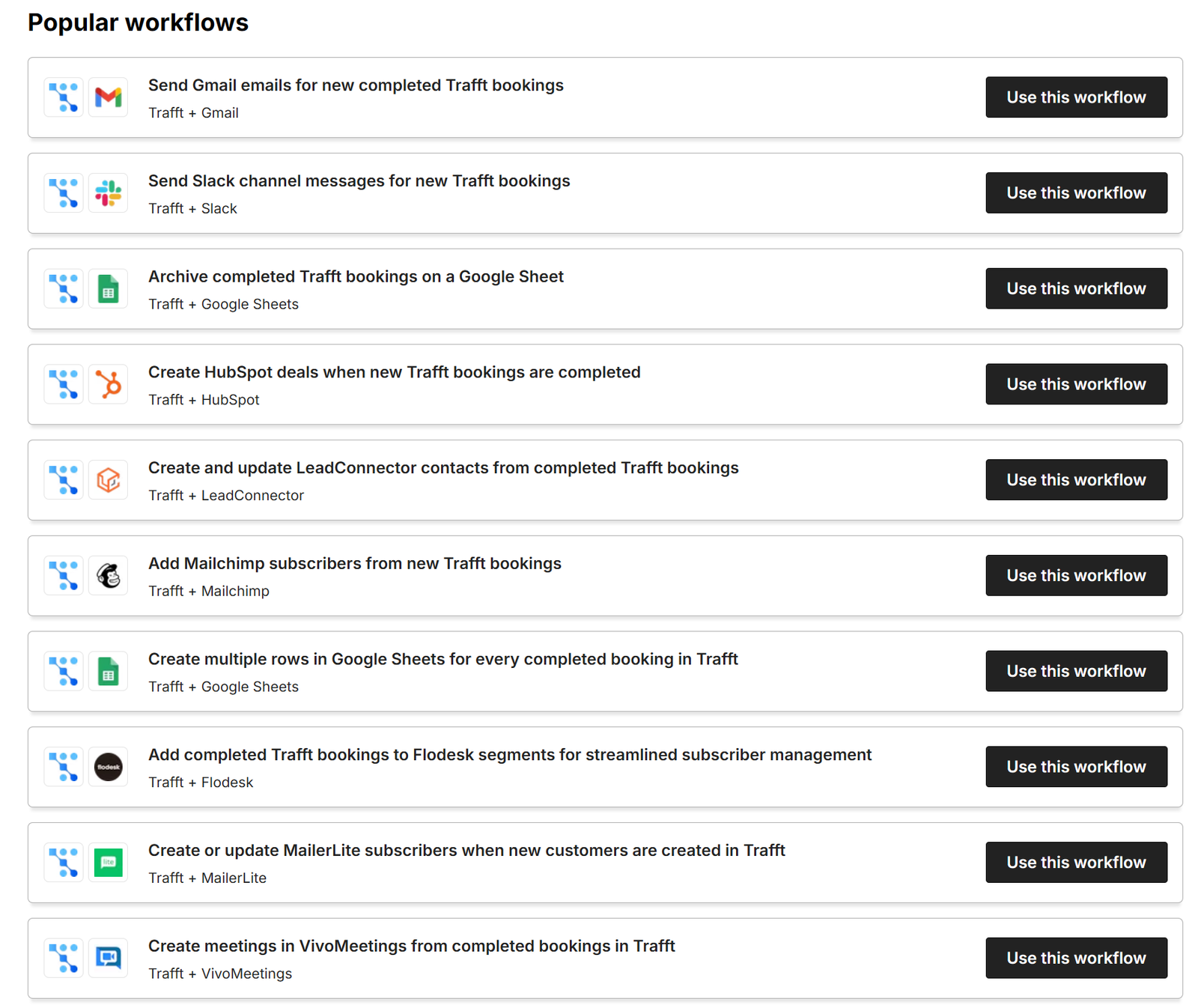
Task: Open 'Create or update MailerLite subscribers' title
Action: pyautogui.click(x=466, y=851)
